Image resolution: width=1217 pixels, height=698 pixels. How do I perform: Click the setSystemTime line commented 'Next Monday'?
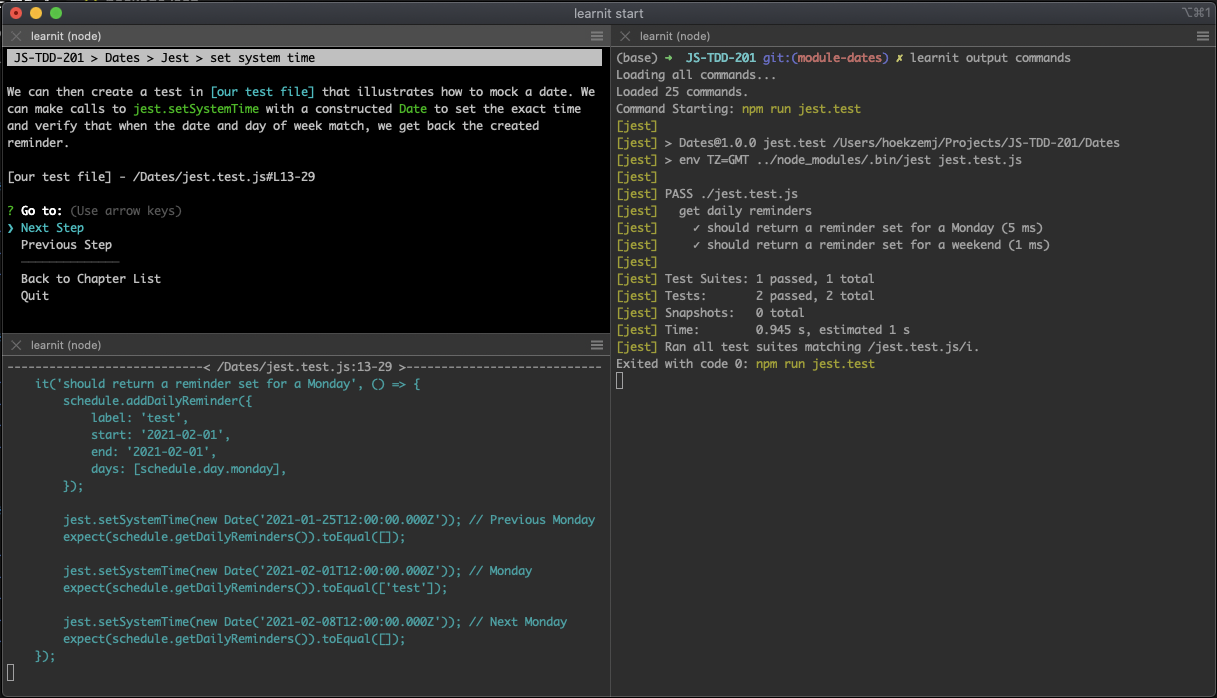315,622
